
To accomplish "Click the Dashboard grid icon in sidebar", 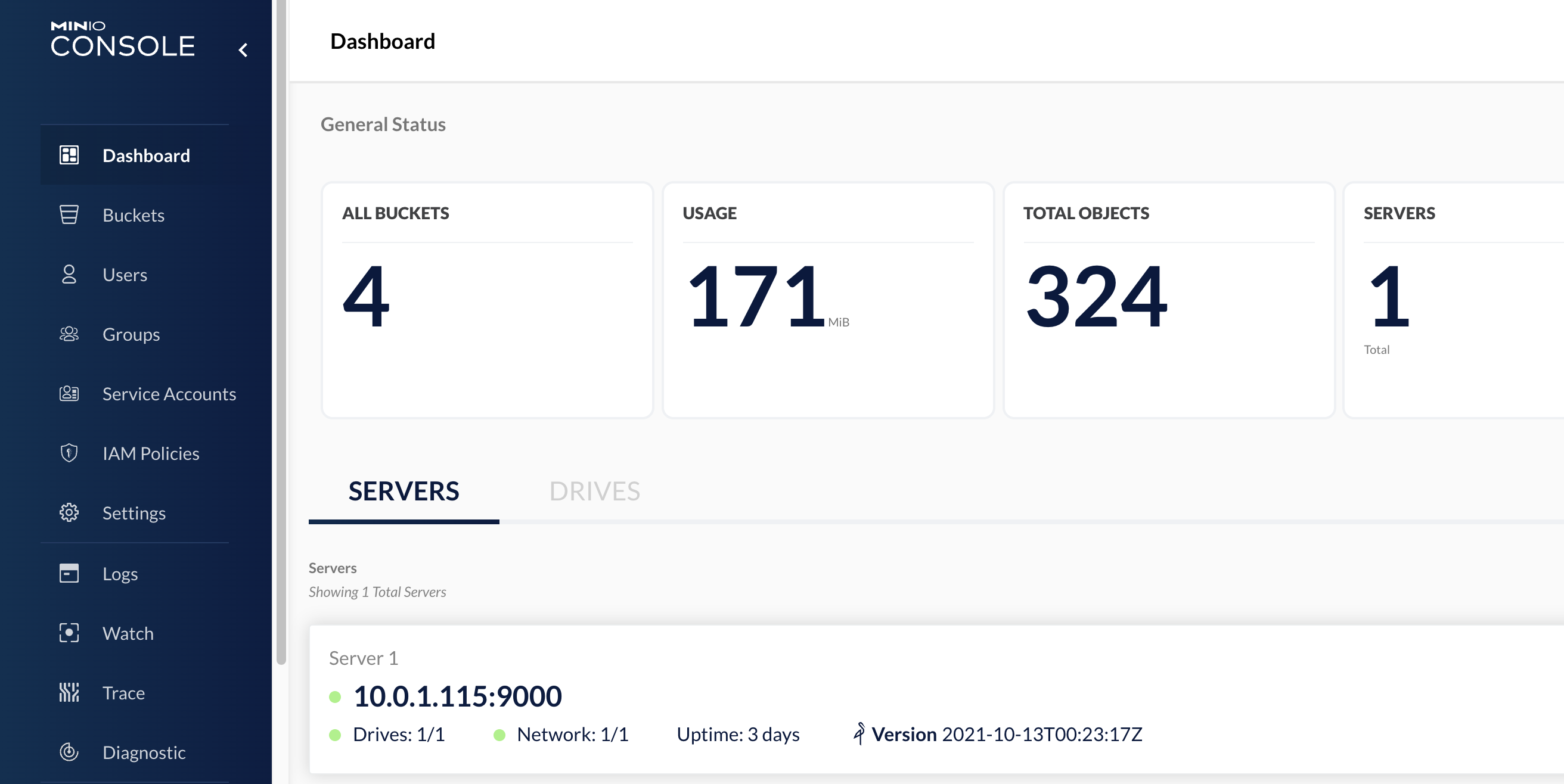I will pyautogui.click(x=69, y=155).
